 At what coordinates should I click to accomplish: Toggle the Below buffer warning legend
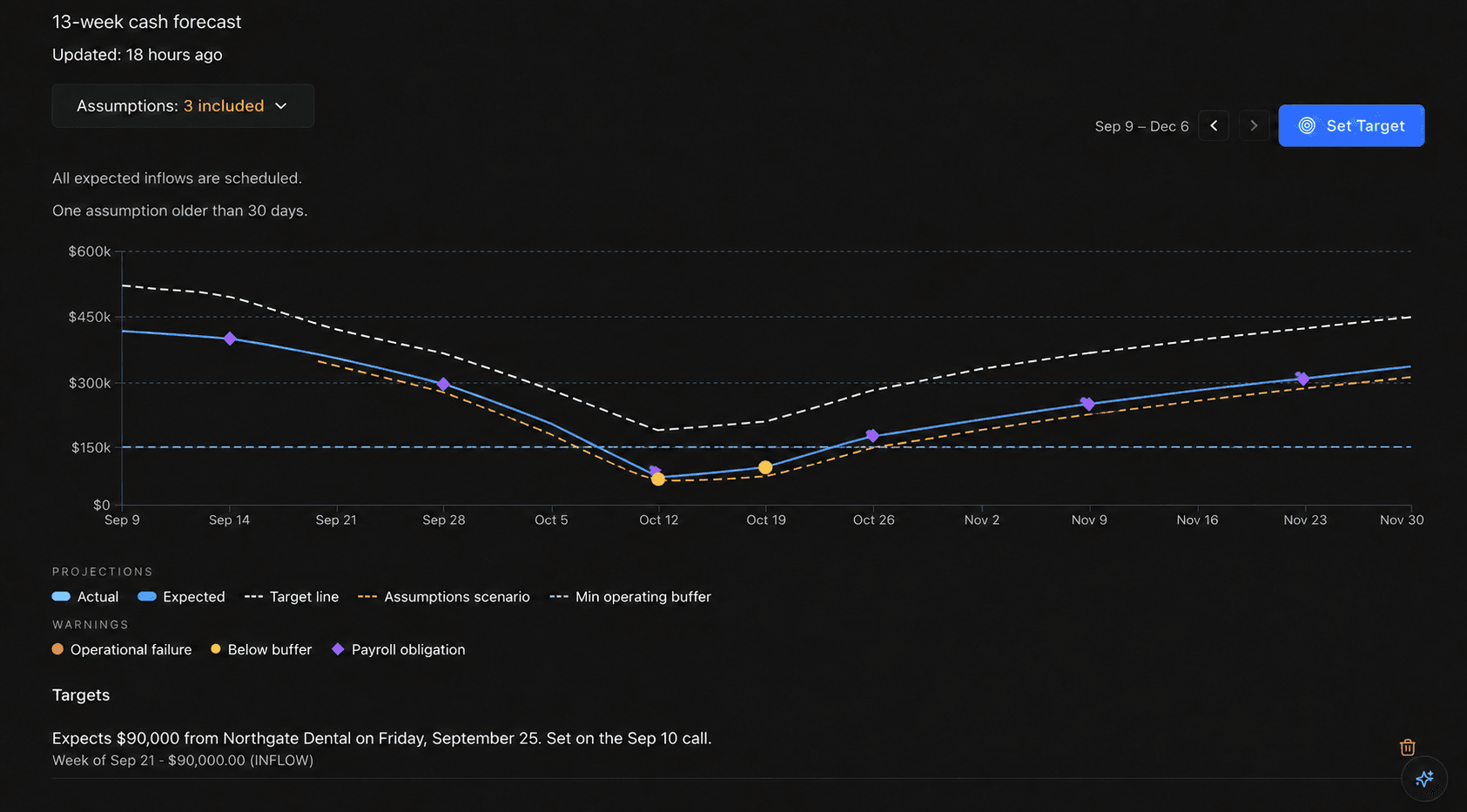(261, 650)
